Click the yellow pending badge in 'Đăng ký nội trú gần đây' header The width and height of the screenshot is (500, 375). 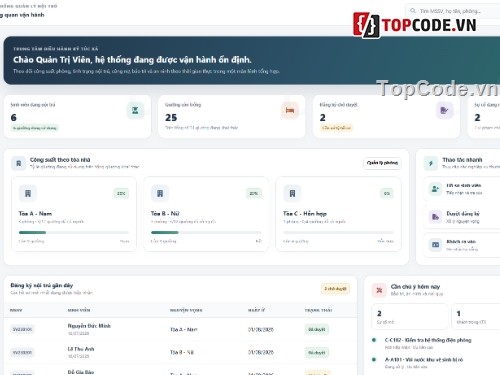pyautogui.click(x=335, y=289)
